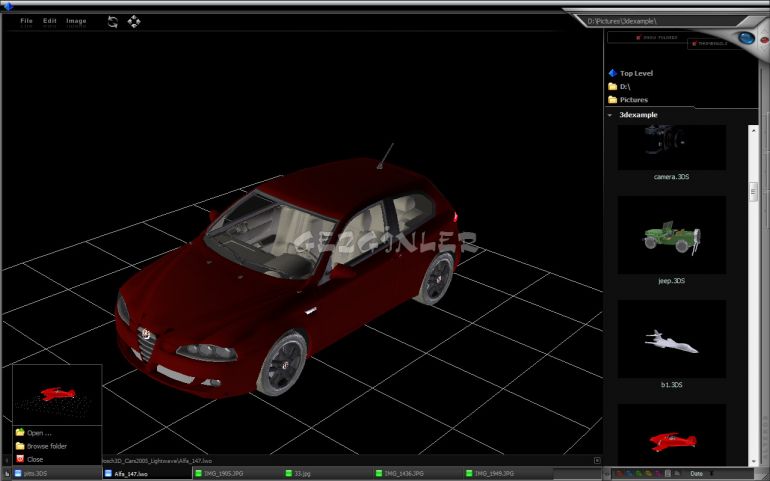Click the red biplane preview in popup

coord(57,395)
